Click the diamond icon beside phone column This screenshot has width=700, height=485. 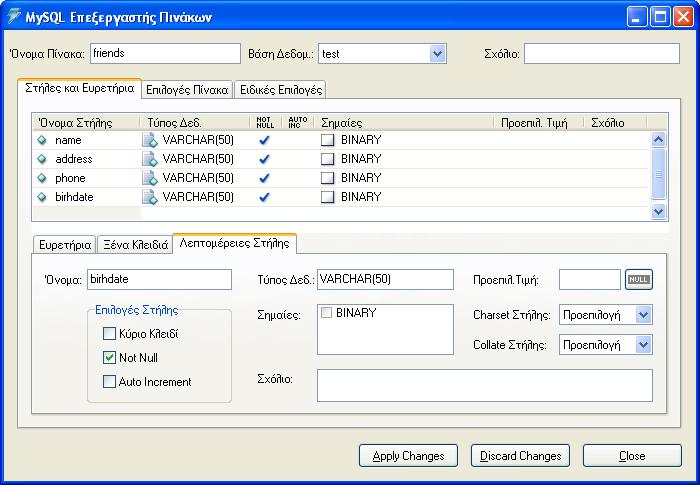pyautogui.click(x=42, y=178)
